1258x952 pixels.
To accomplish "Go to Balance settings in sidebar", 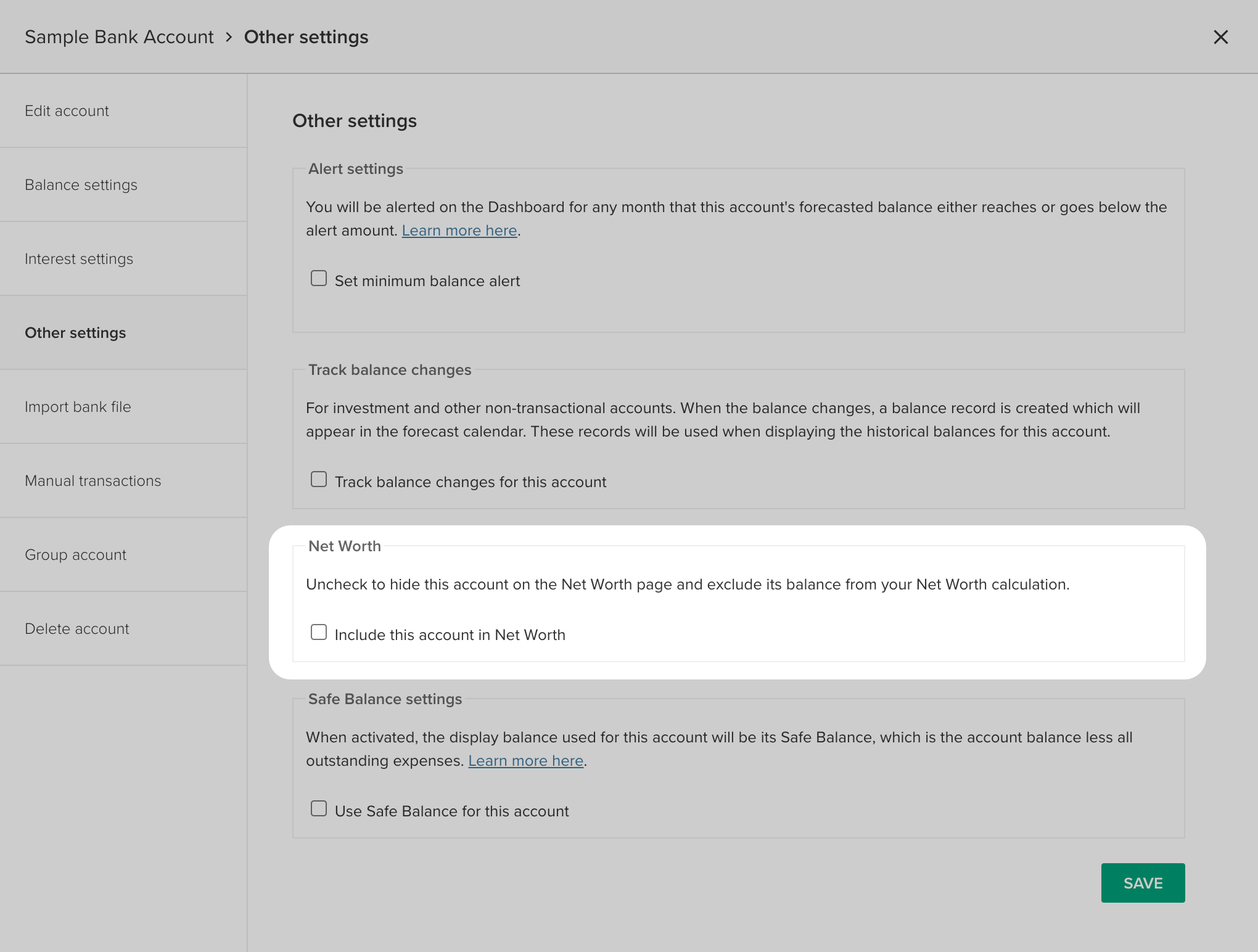I will (x=81, y=185).
